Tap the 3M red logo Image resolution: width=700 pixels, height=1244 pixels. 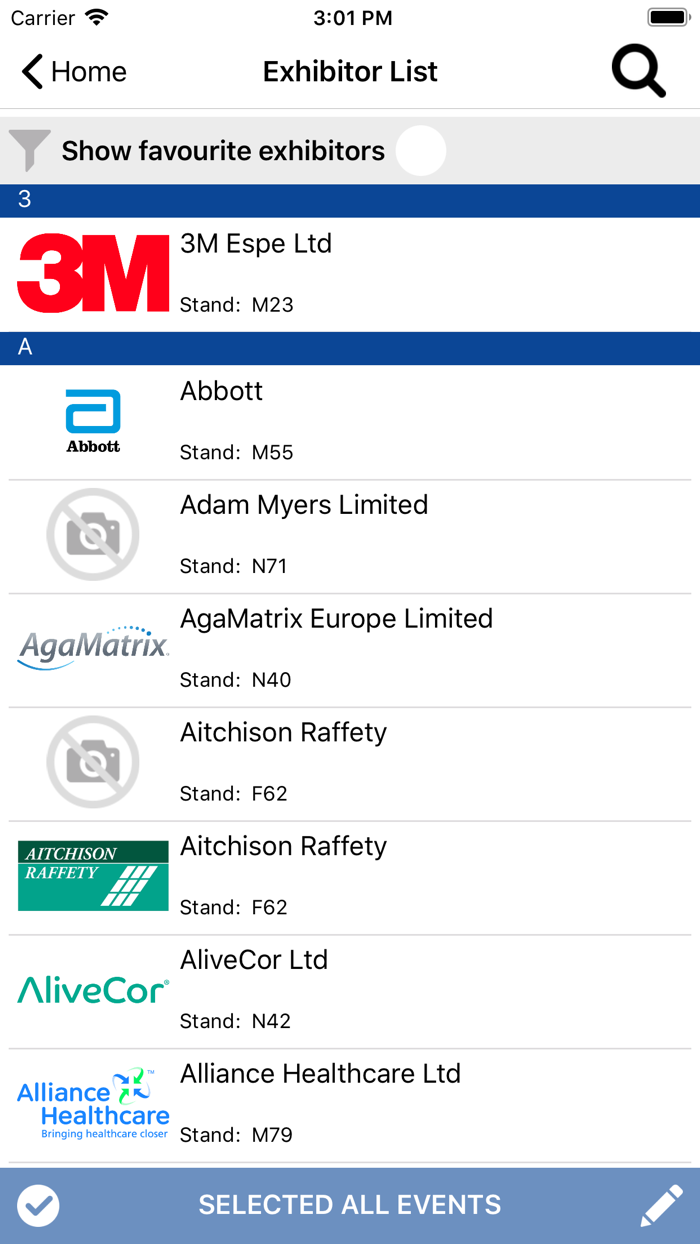point(93,274)
